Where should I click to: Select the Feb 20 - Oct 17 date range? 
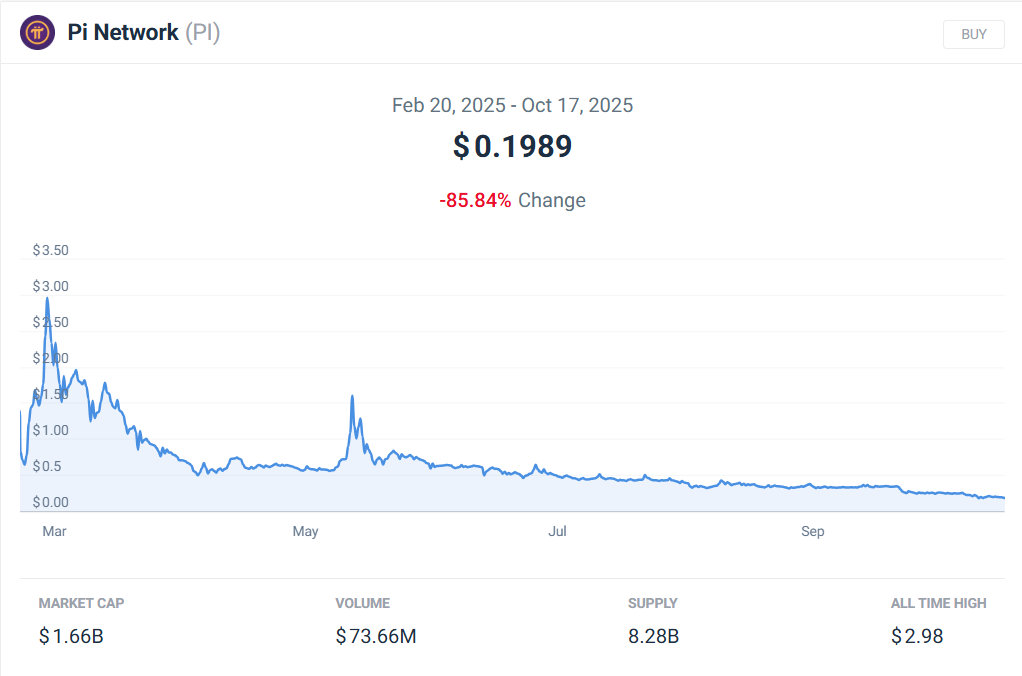[x=512, y=105]
